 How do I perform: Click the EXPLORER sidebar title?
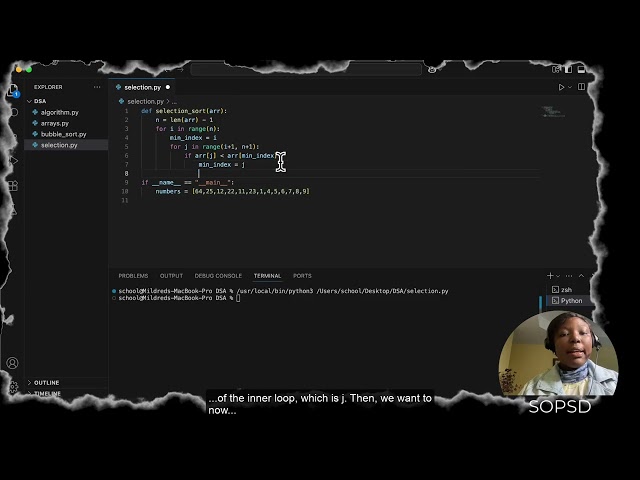[48, 87]
